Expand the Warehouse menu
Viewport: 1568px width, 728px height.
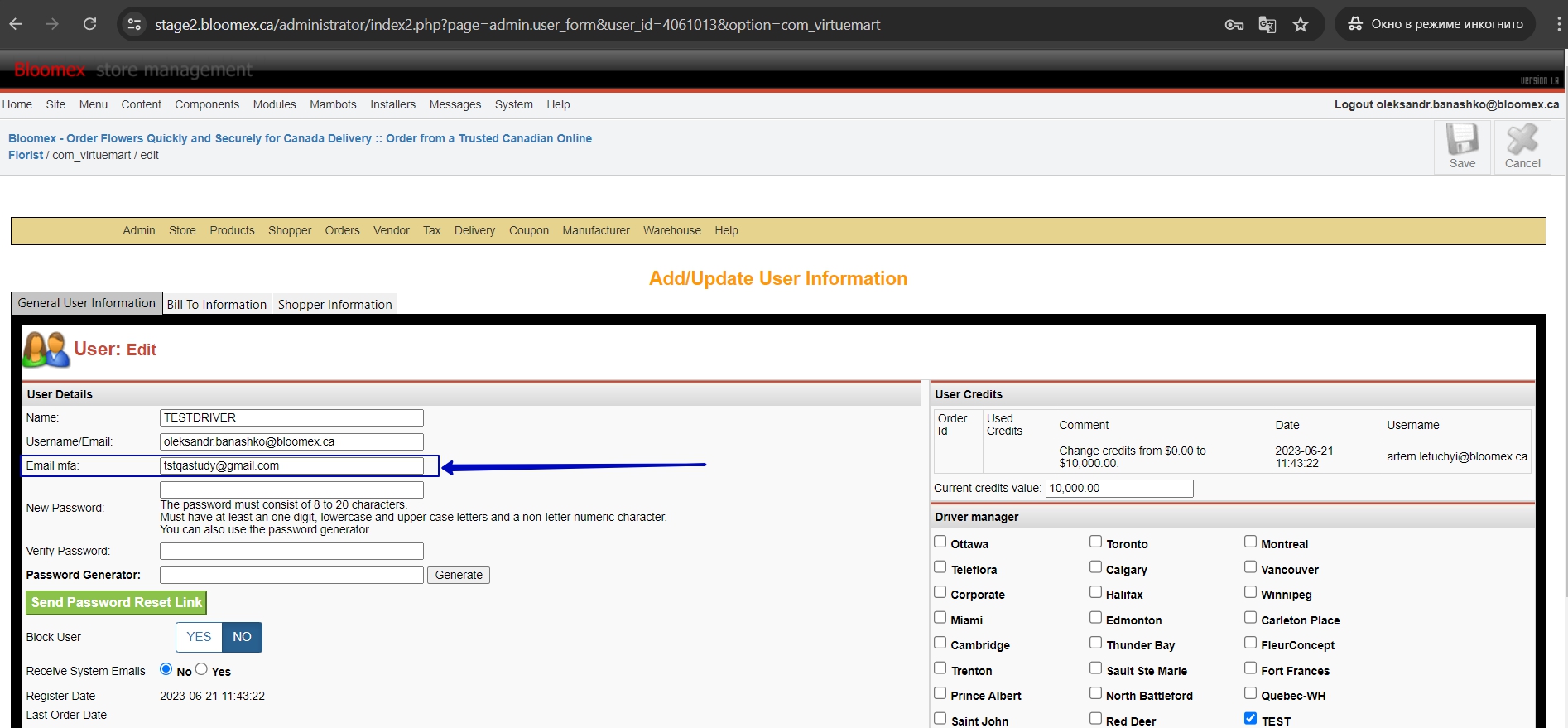(x=671, y=230)
